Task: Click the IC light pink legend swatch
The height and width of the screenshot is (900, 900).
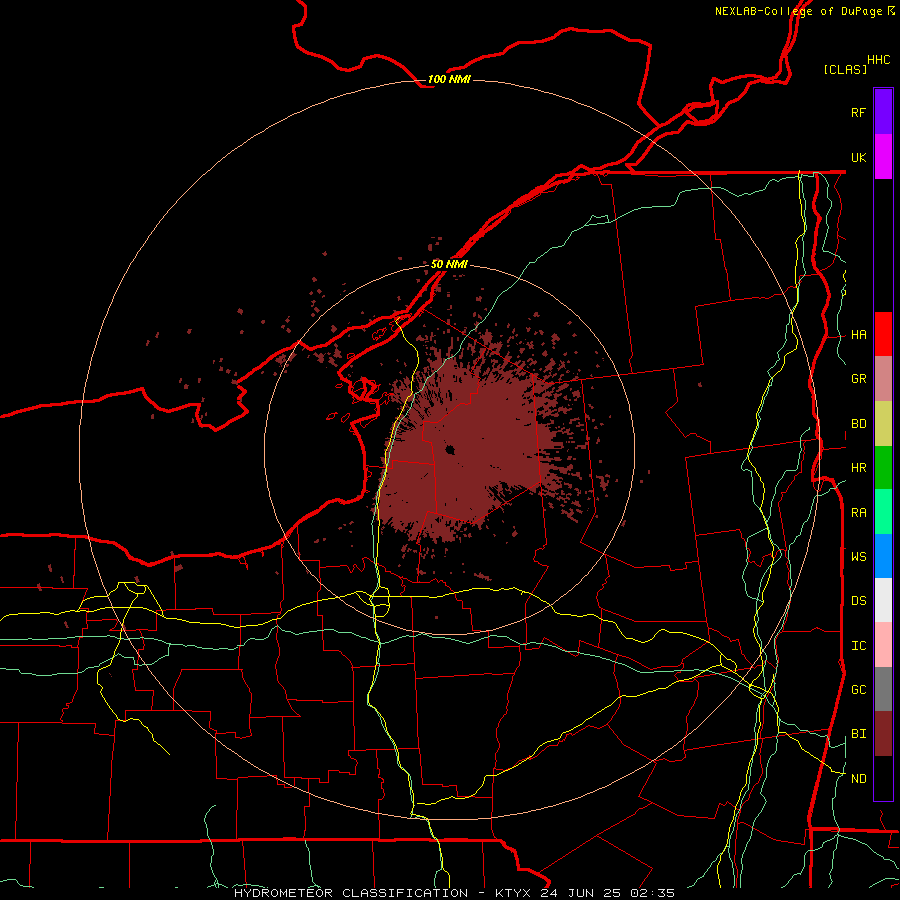Action: coord(883,645)
